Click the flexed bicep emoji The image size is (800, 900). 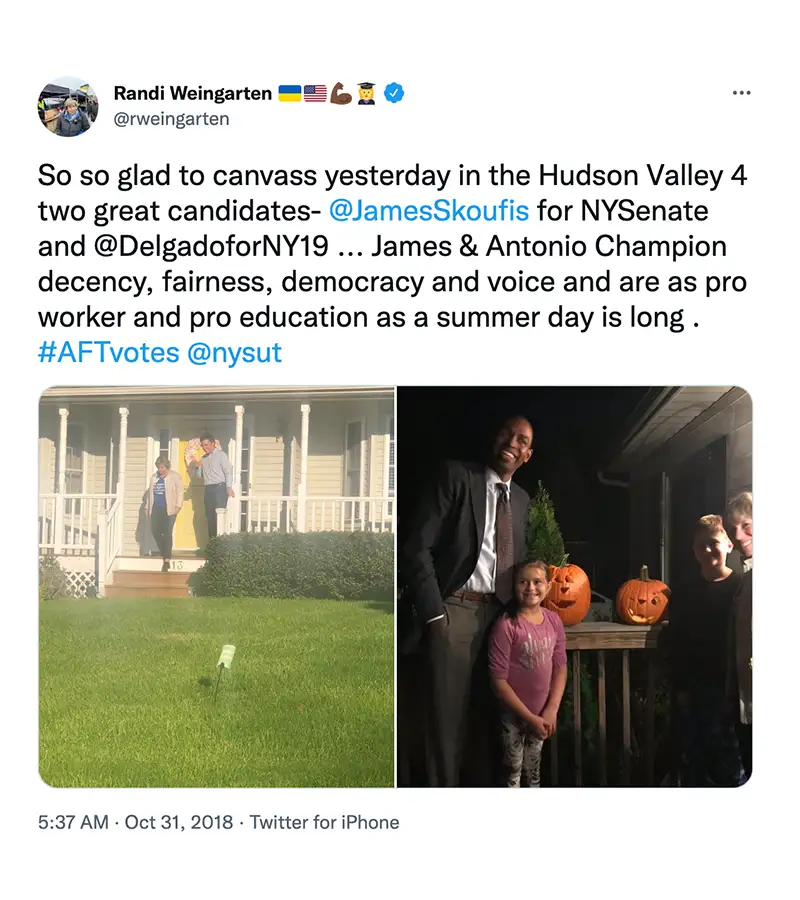pyautogui.click(x=340, y=92)
